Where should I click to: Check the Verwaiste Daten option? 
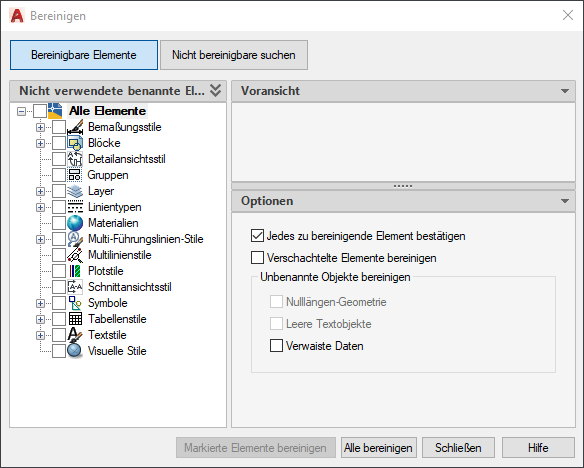[276, 346]
